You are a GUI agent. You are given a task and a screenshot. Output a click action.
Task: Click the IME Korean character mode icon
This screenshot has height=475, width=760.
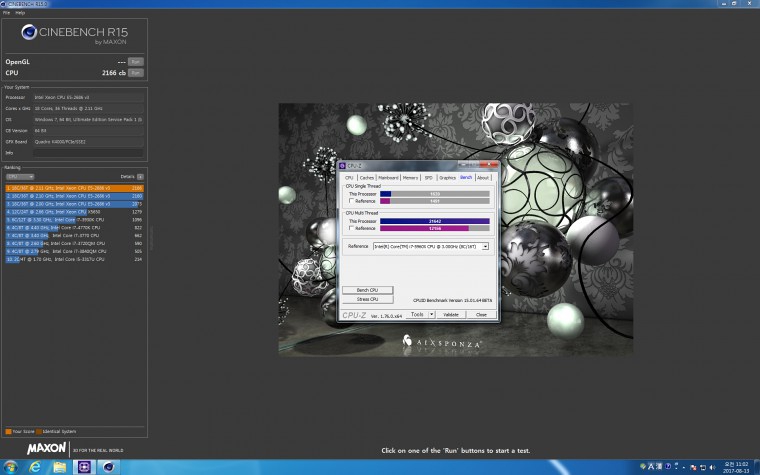[x=659, y=466]
